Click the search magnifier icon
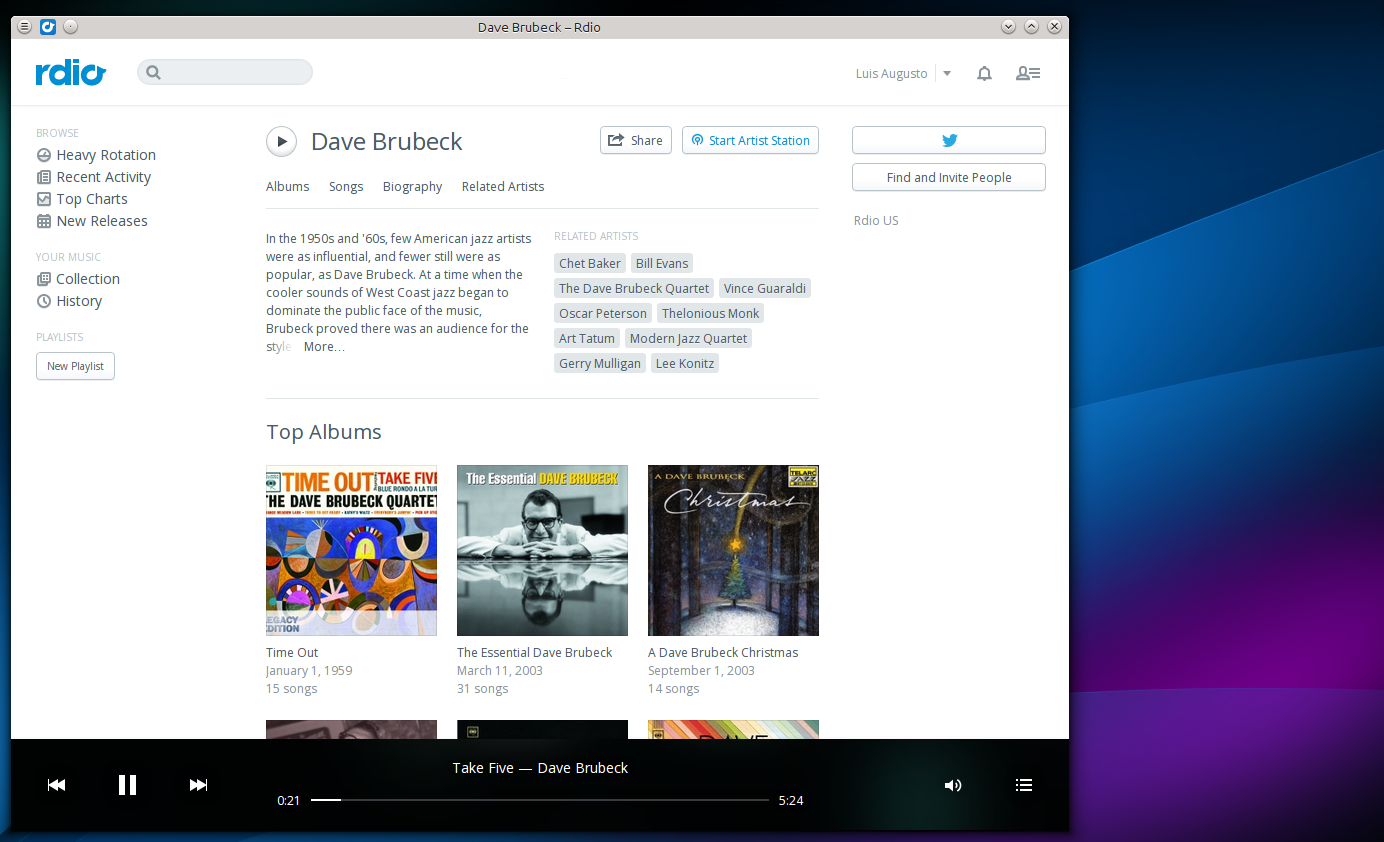This screenshot has height=842, width=1384. (153, 72)
